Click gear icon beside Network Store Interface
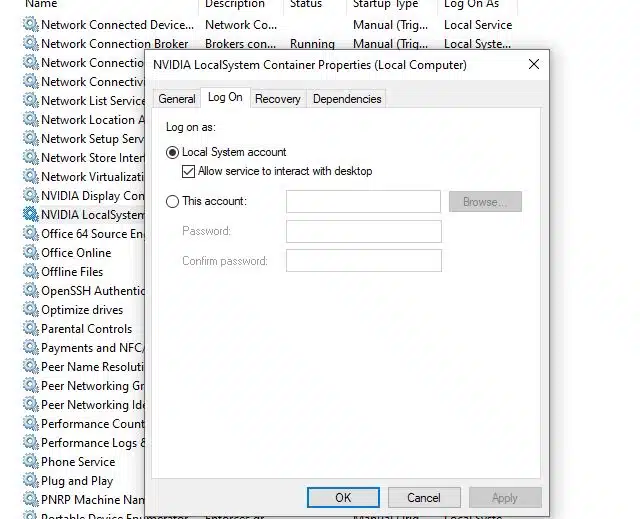The image size is (640, 519). point(31,157)
